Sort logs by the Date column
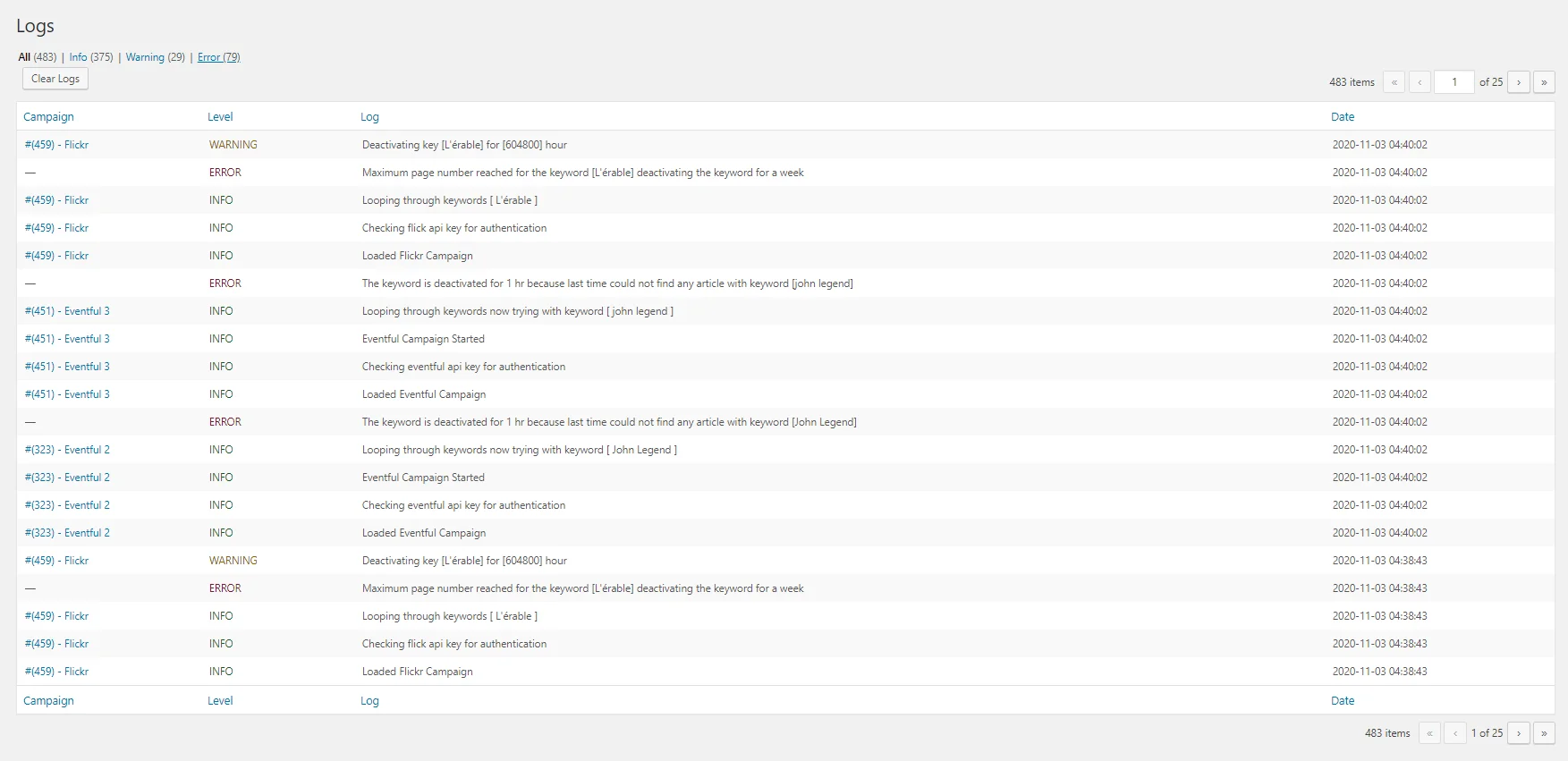This screenshot has width=1568, height=761. coord(1343,116)
